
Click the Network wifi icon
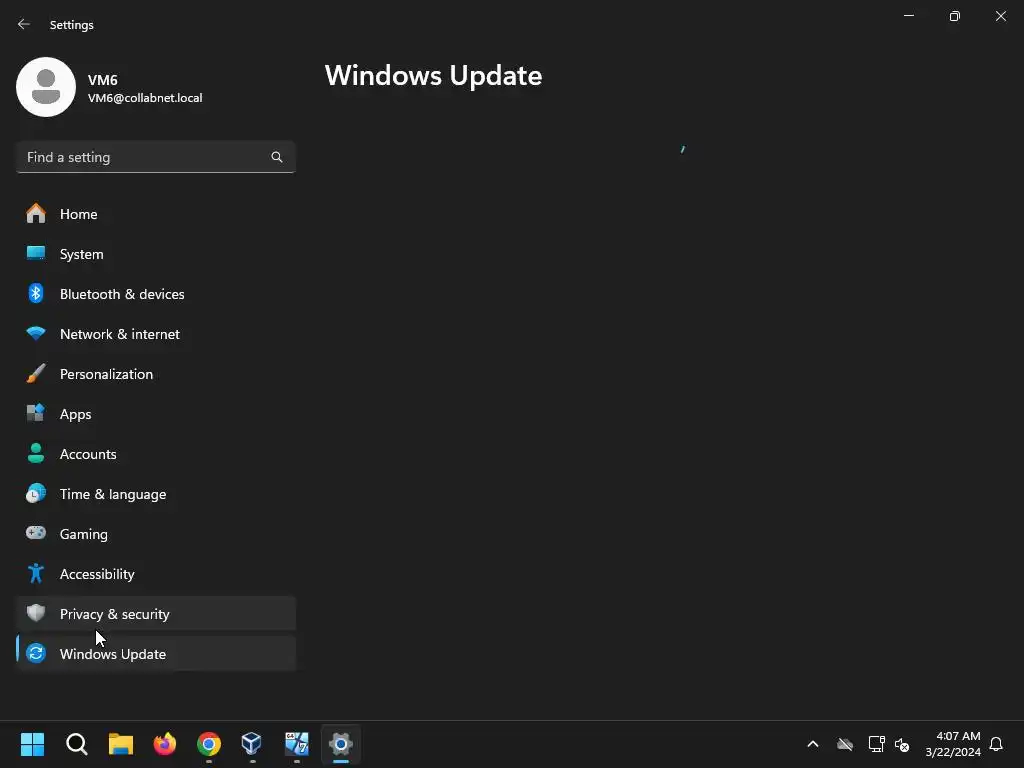(36, 334)
